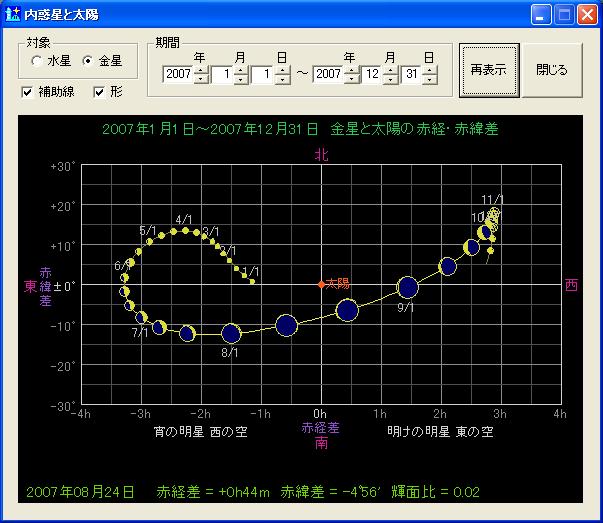
Task: Click the end year field showing 2007
Action: click(328, 75)
